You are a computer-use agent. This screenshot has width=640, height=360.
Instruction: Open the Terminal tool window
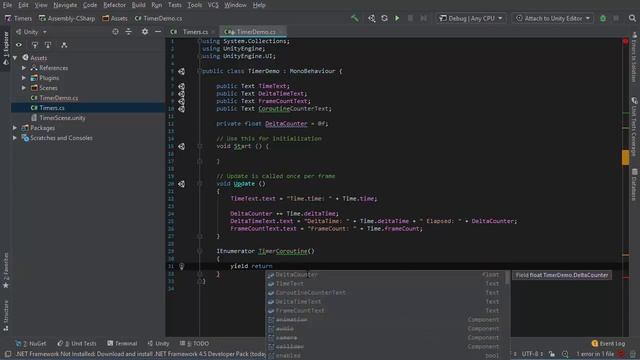tap(122, 343)
